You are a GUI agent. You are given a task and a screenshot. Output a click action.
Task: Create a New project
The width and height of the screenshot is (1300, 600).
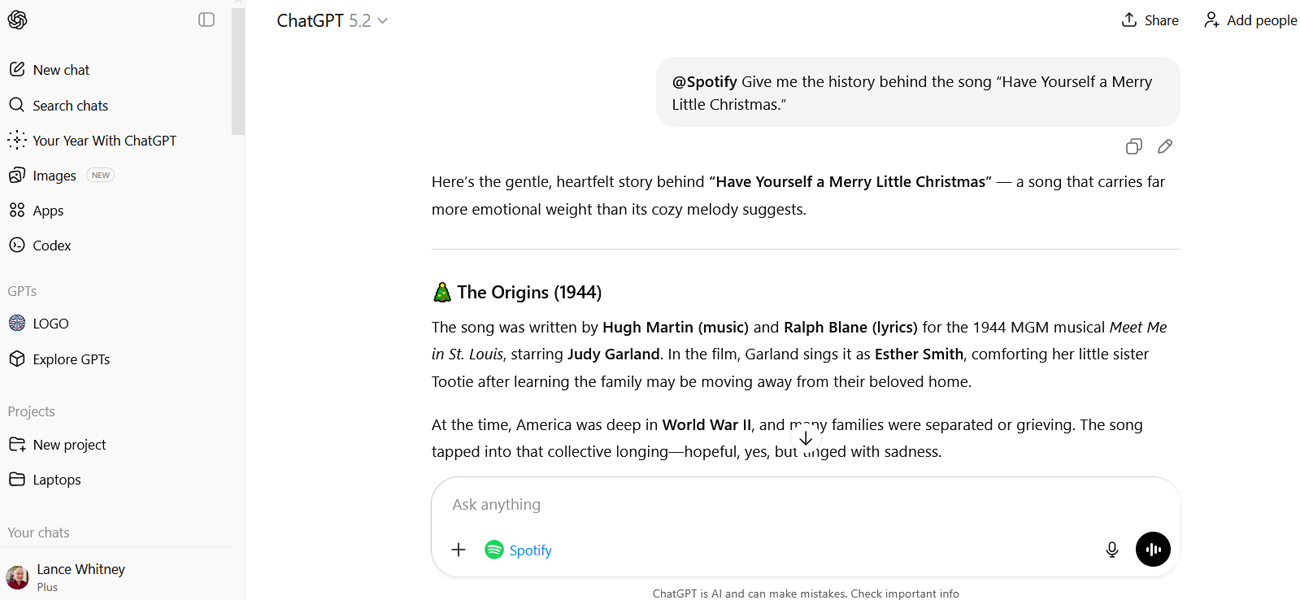(x=68, y=444)
